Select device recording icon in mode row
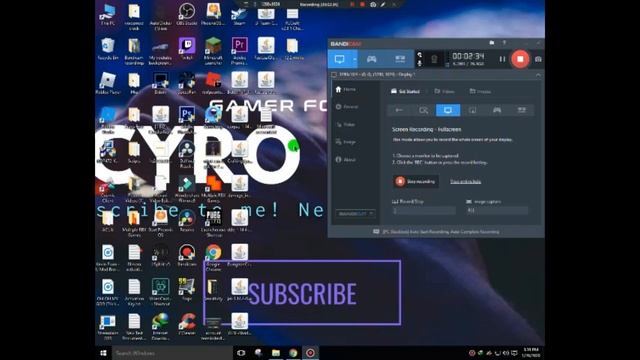This screenshot has width=640, height=360. tap(521, 110)
